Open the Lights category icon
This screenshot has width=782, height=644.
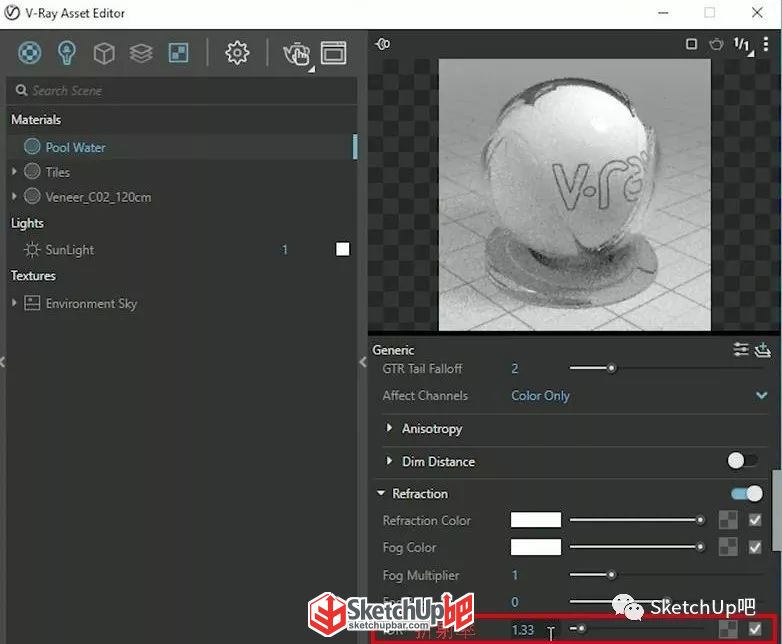click(67, 52)
